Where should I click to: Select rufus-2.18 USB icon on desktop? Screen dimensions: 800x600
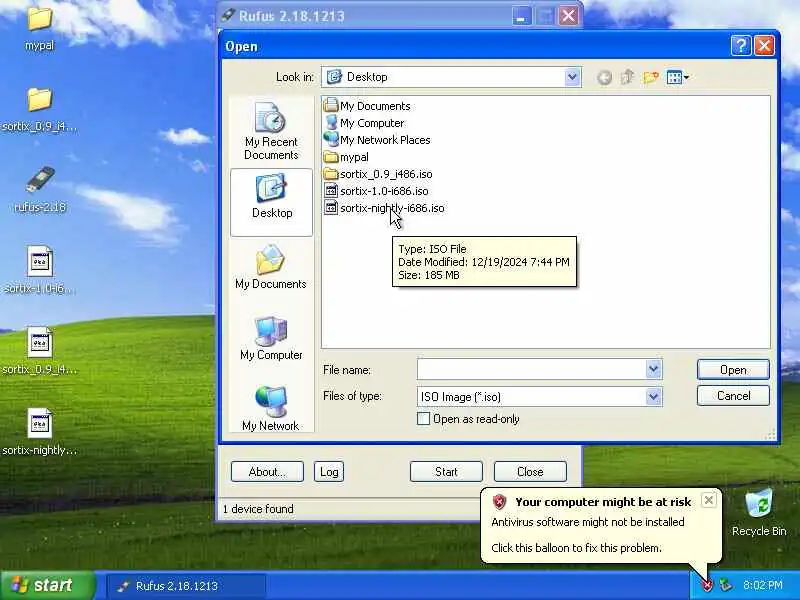(x=40, y=180)
